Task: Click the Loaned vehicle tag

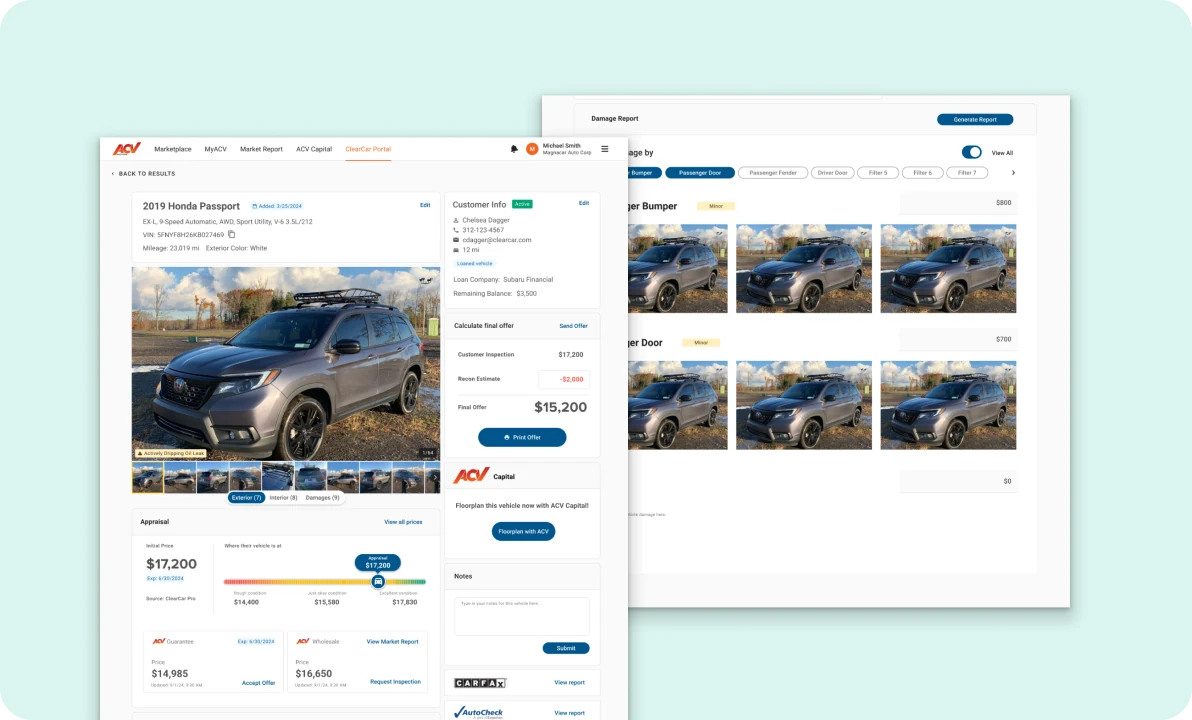Action: (474, 263)
